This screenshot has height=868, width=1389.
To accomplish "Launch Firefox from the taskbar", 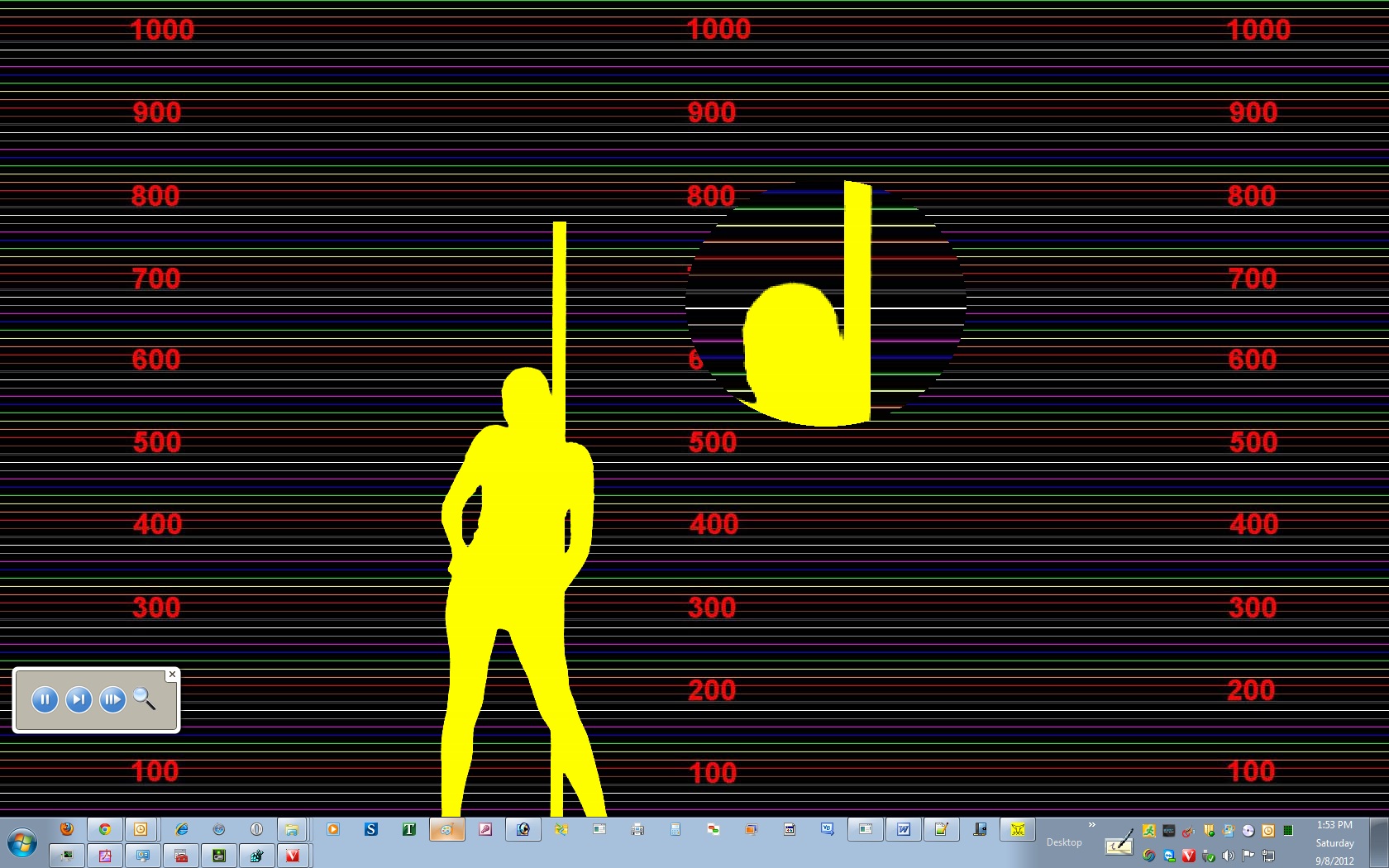I will (67, 829).
